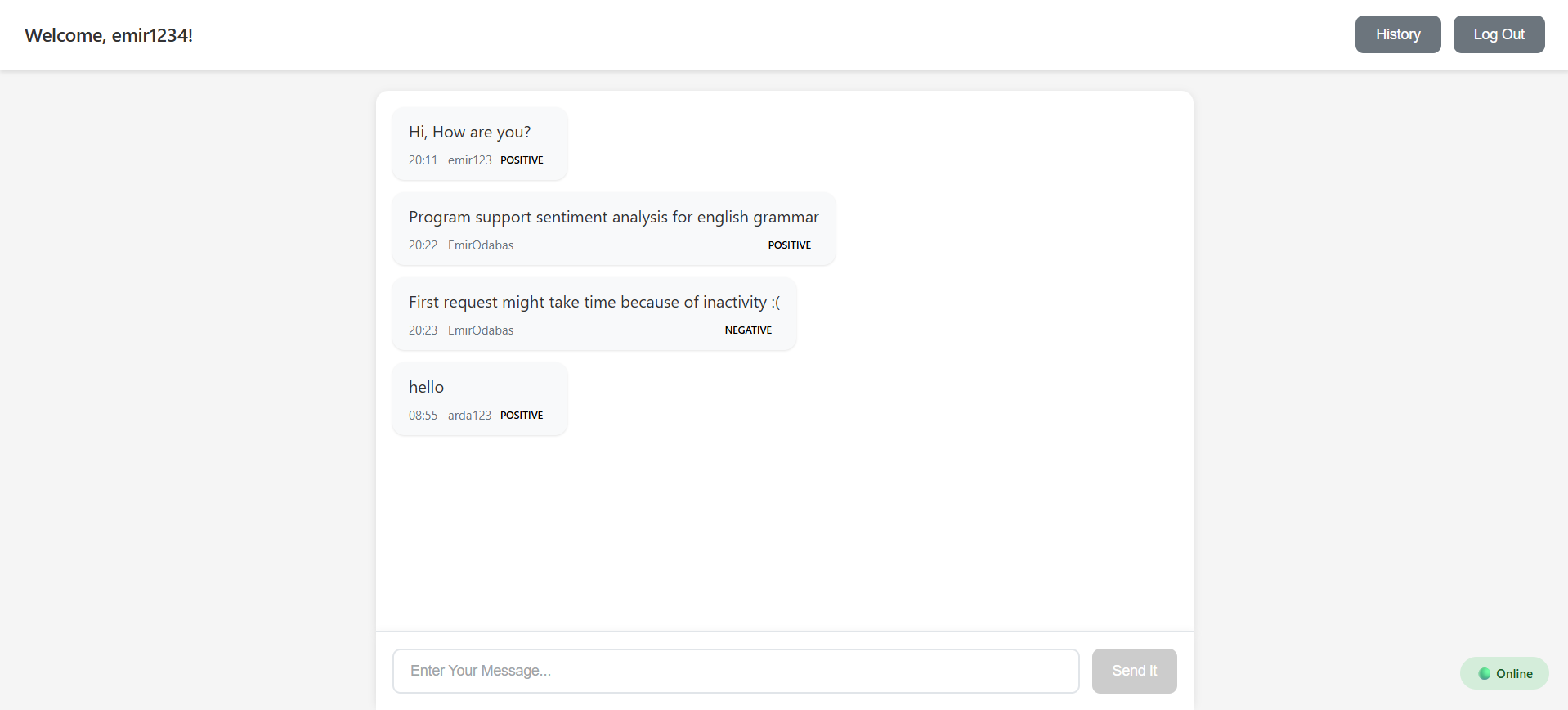Click the 'First request might take time' message
The width and height of the screenshot is (1568, 710).
594,303
